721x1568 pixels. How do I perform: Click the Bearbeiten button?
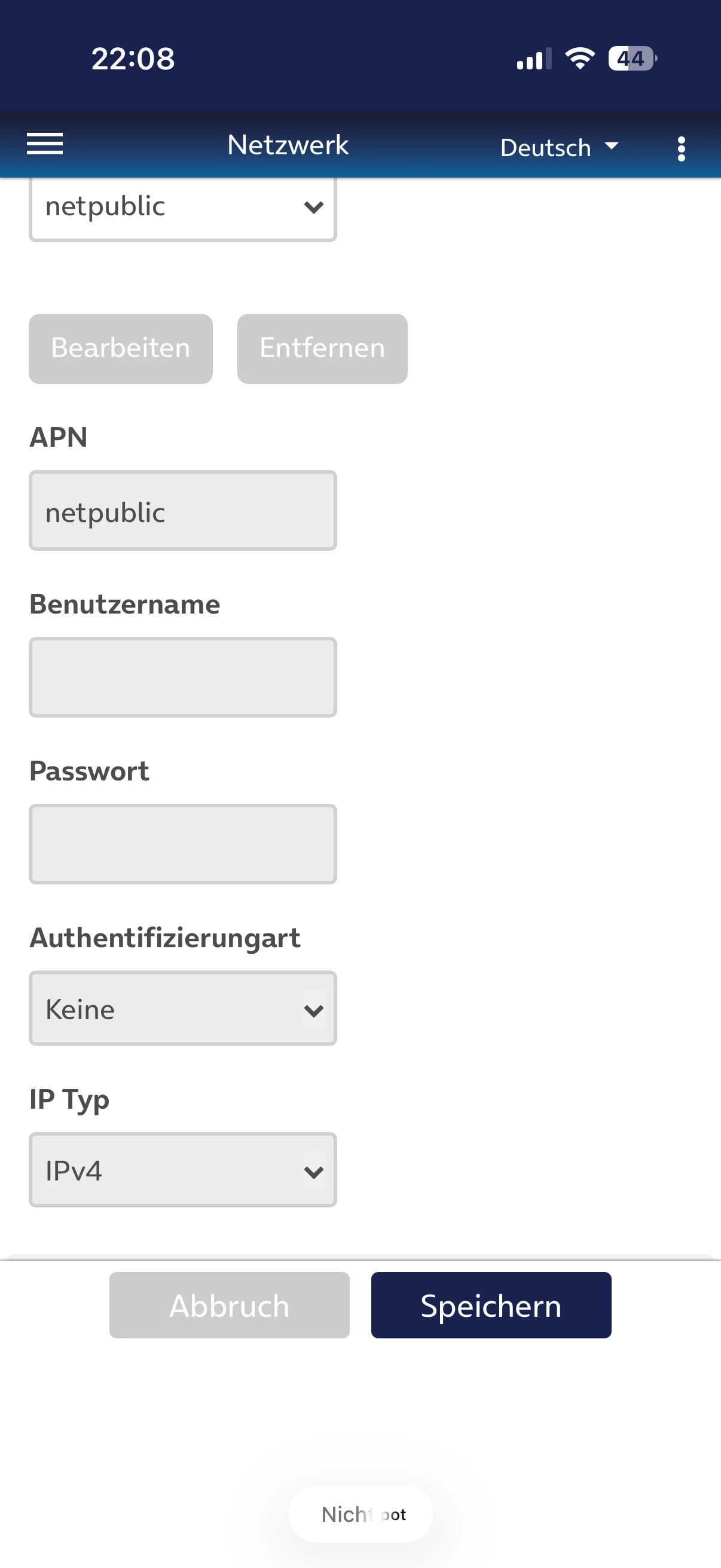[x=121, y=348]
